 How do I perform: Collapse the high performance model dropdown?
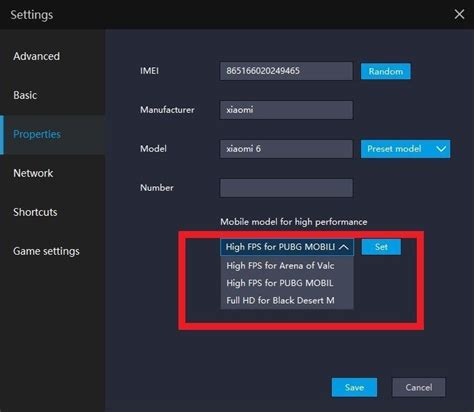[x=287, y=247]
